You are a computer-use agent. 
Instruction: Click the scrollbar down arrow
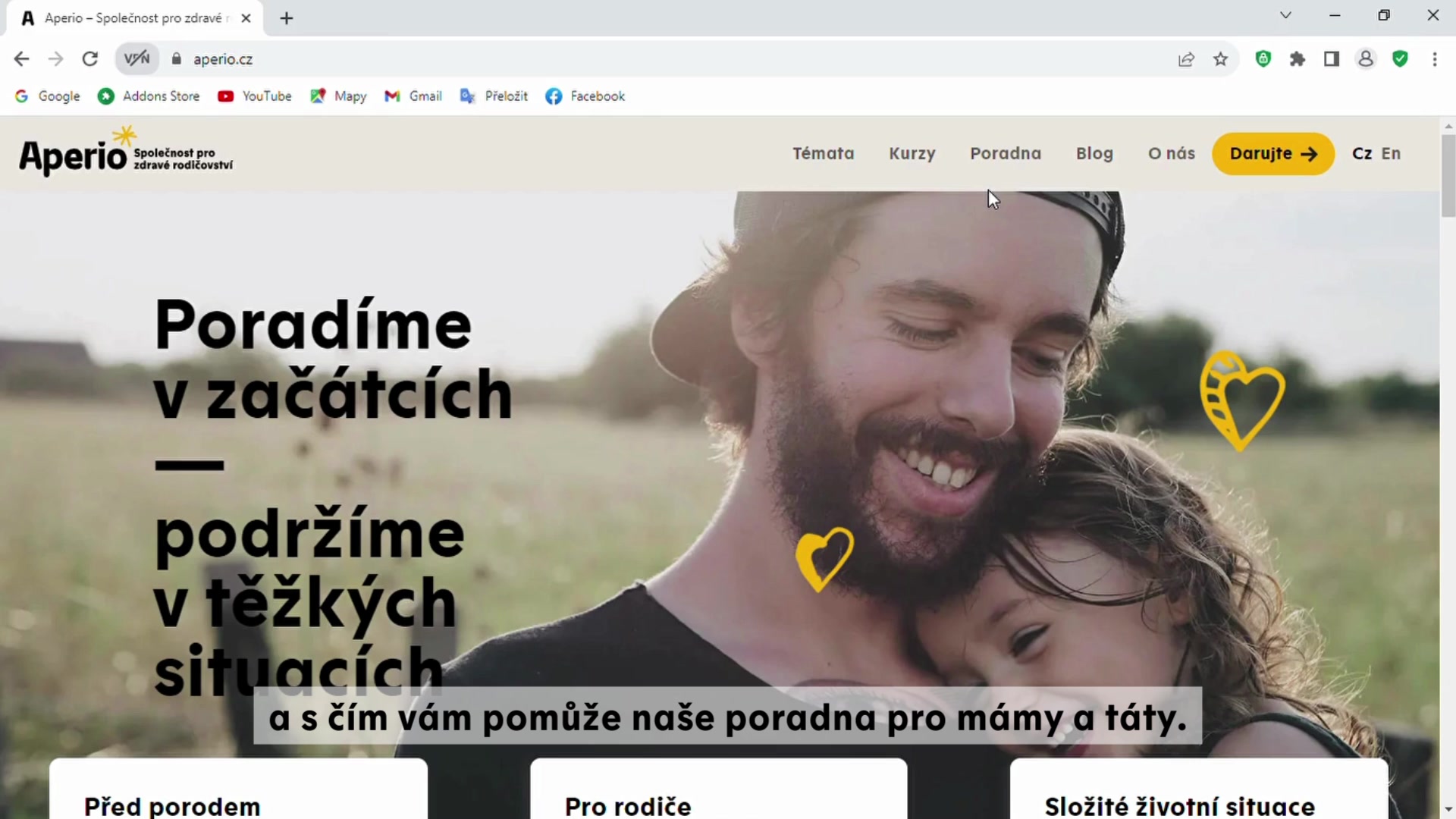1448,810
